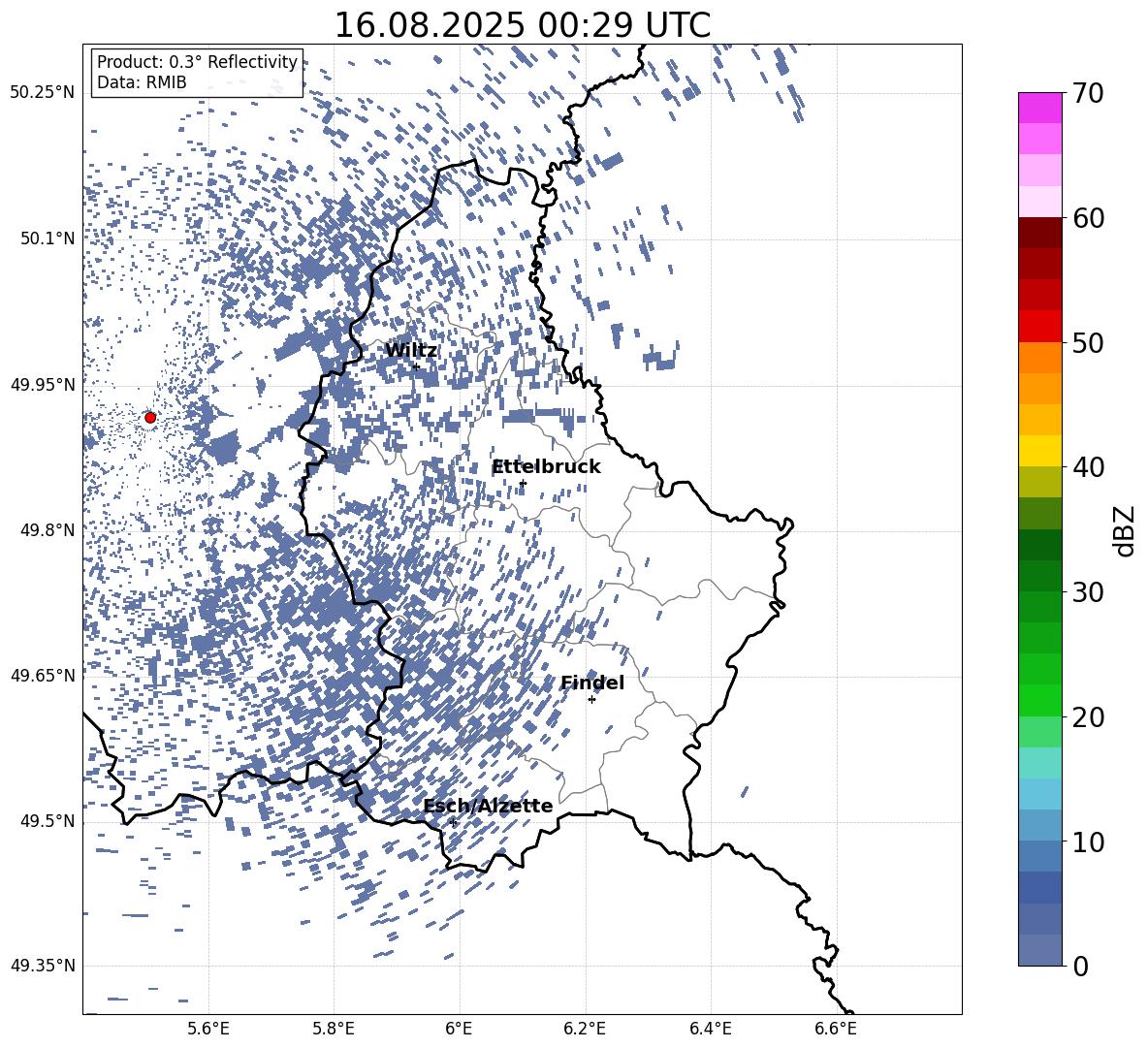Click the light cyan colorbar segment near 15
The height and width of the screenshot is (1048, 1148).
(1039, 763)
